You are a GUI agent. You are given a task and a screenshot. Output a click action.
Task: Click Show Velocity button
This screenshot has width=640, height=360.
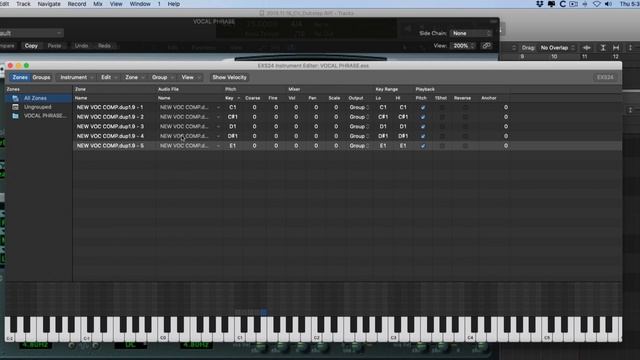(229, 77)
